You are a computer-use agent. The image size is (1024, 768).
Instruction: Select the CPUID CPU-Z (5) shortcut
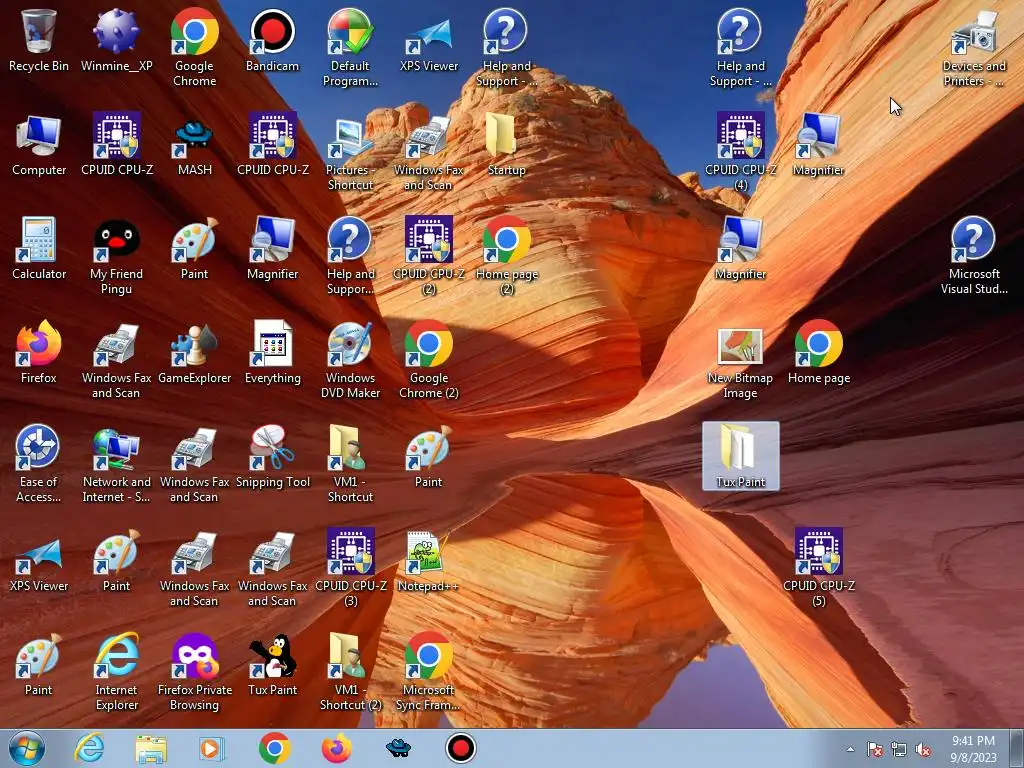(x=818, y=568)
